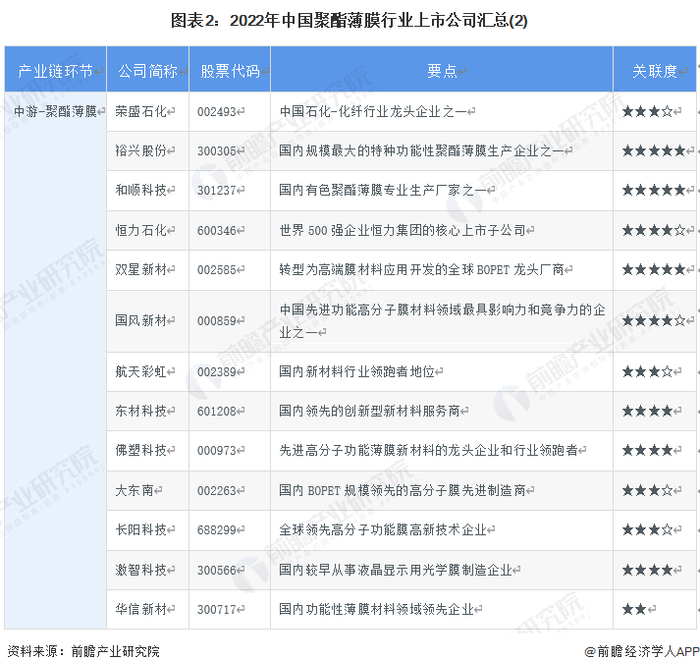Click the text 国内规模最大的特种功能性聚酯薄膜生产企业之一

pyautogui.click(x=422, y=150)
